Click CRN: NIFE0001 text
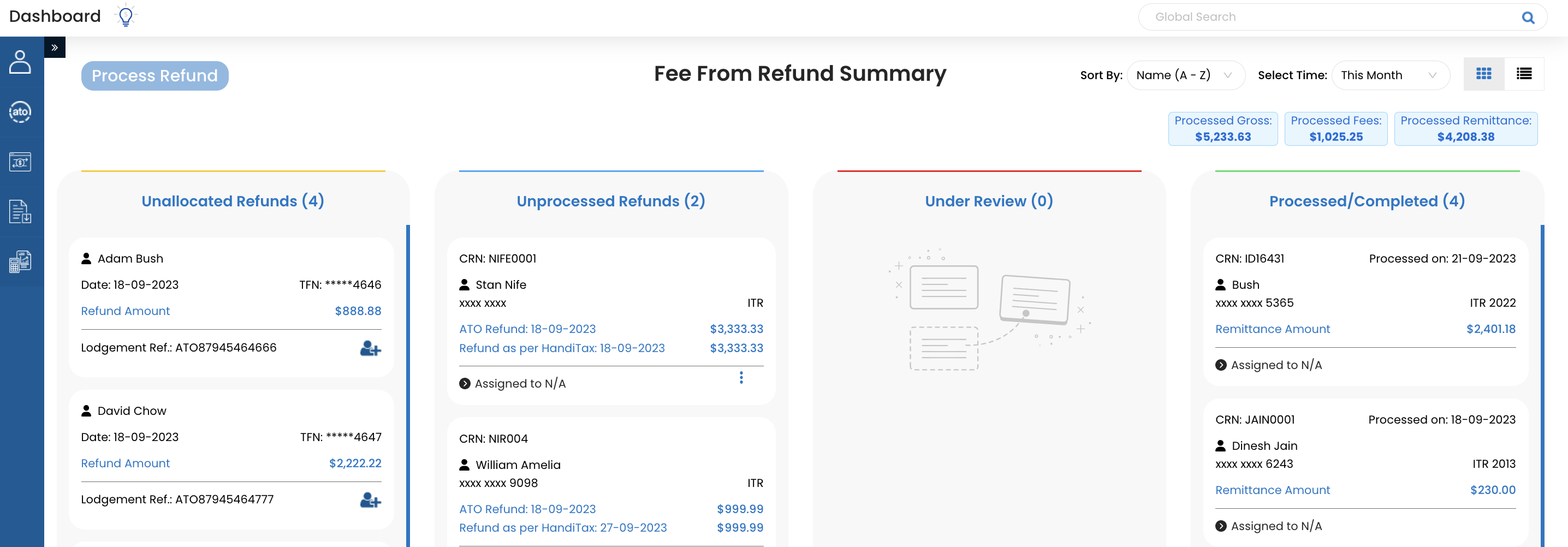Viewport: 1568px width, 547px height. click(x=498, y=259)
